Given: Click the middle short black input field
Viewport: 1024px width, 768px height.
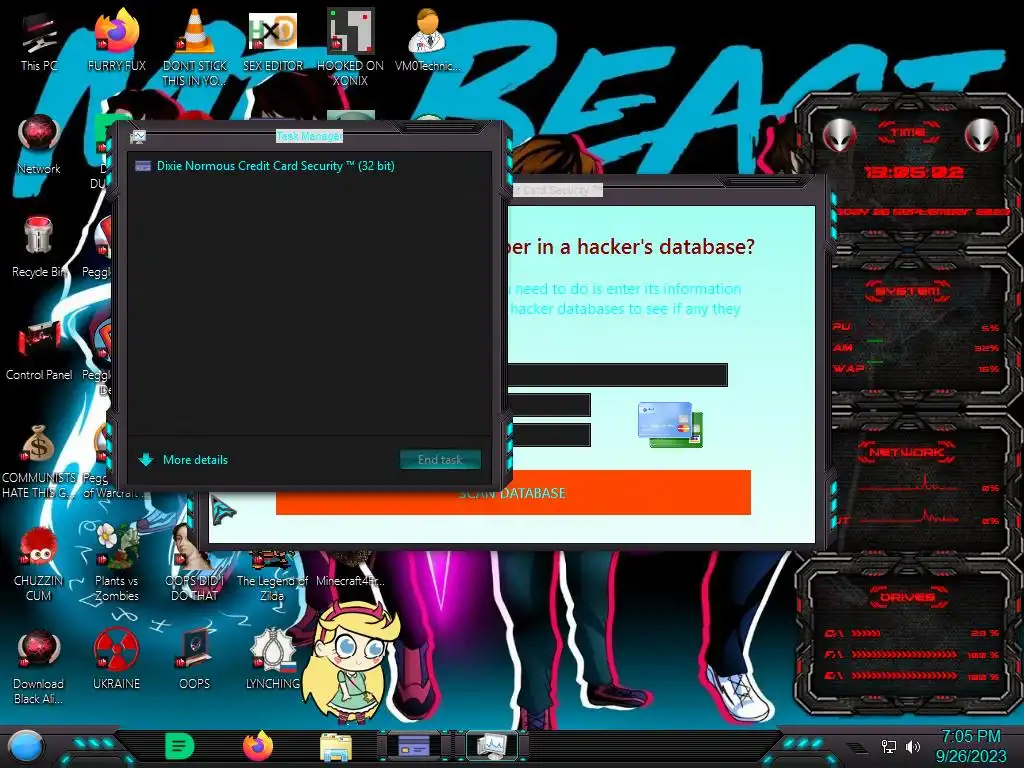Looking at the screenshot, I should click(550, 405).
